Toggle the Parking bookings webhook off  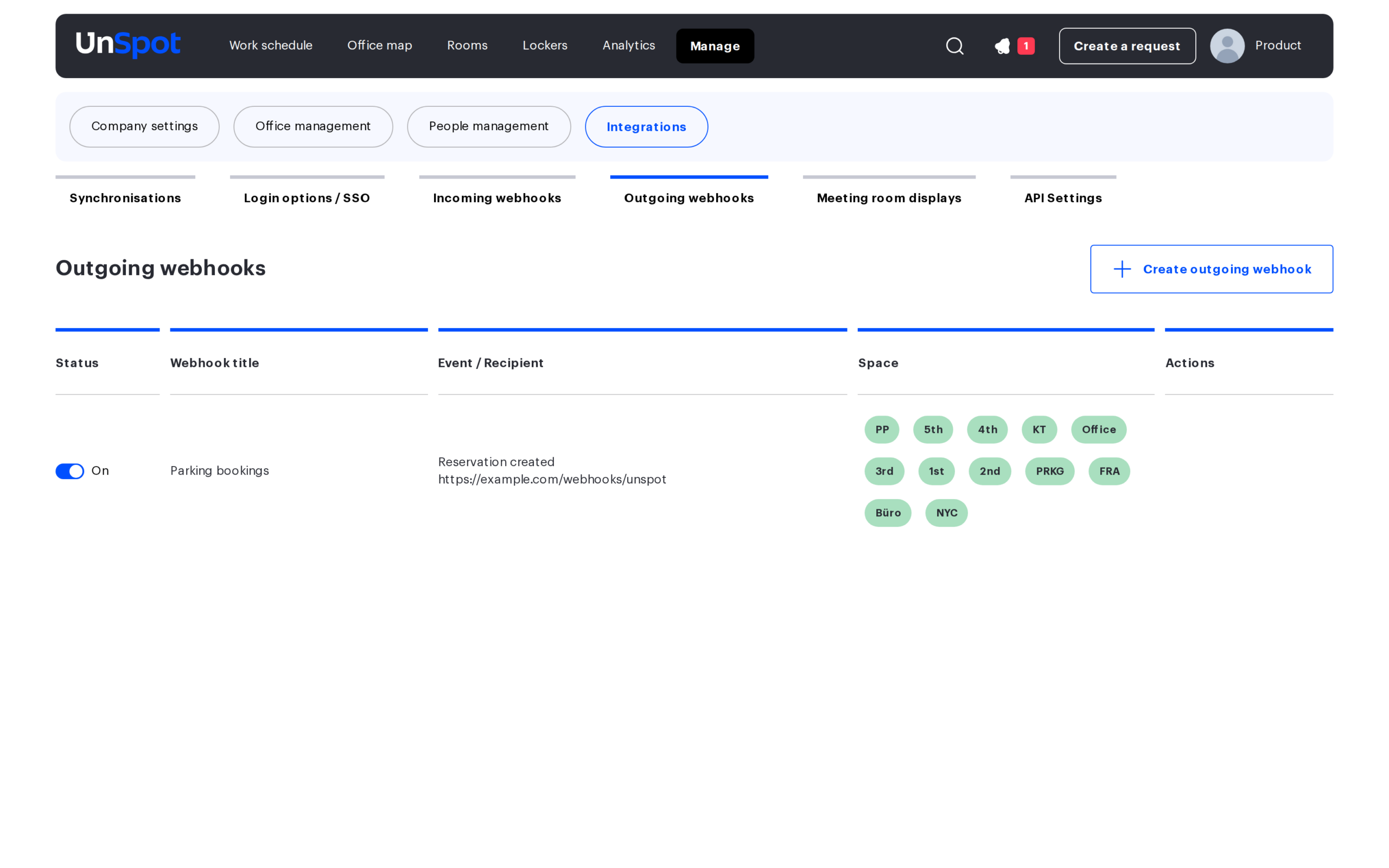click(x=69, y=471)
